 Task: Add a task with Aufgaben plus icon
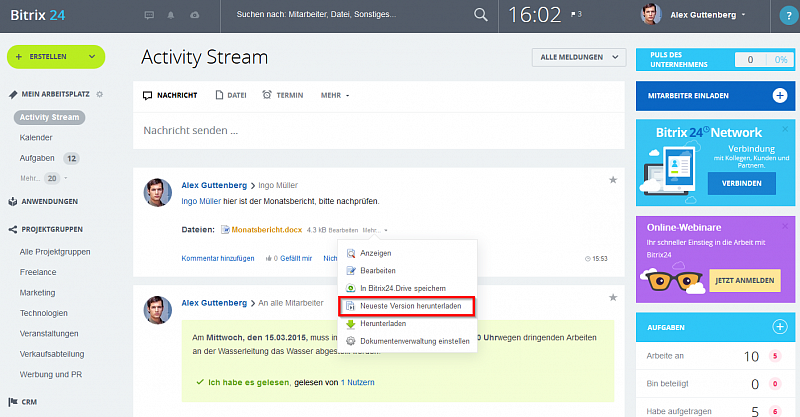point(780,327)
